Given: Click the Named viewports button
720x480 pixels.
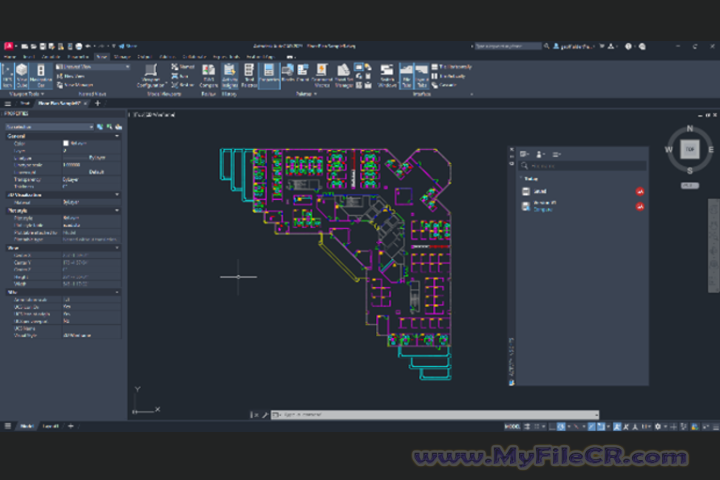Looking at the screenshot, I should coord(183,67).
